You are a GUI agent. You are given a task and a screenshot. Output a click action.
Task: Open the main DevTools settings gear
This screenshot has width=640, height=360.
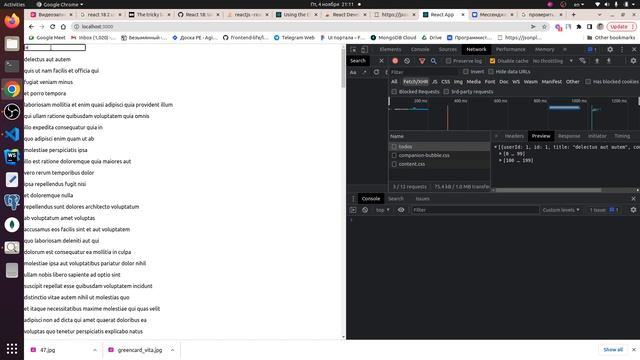click(x=610, y=49)
